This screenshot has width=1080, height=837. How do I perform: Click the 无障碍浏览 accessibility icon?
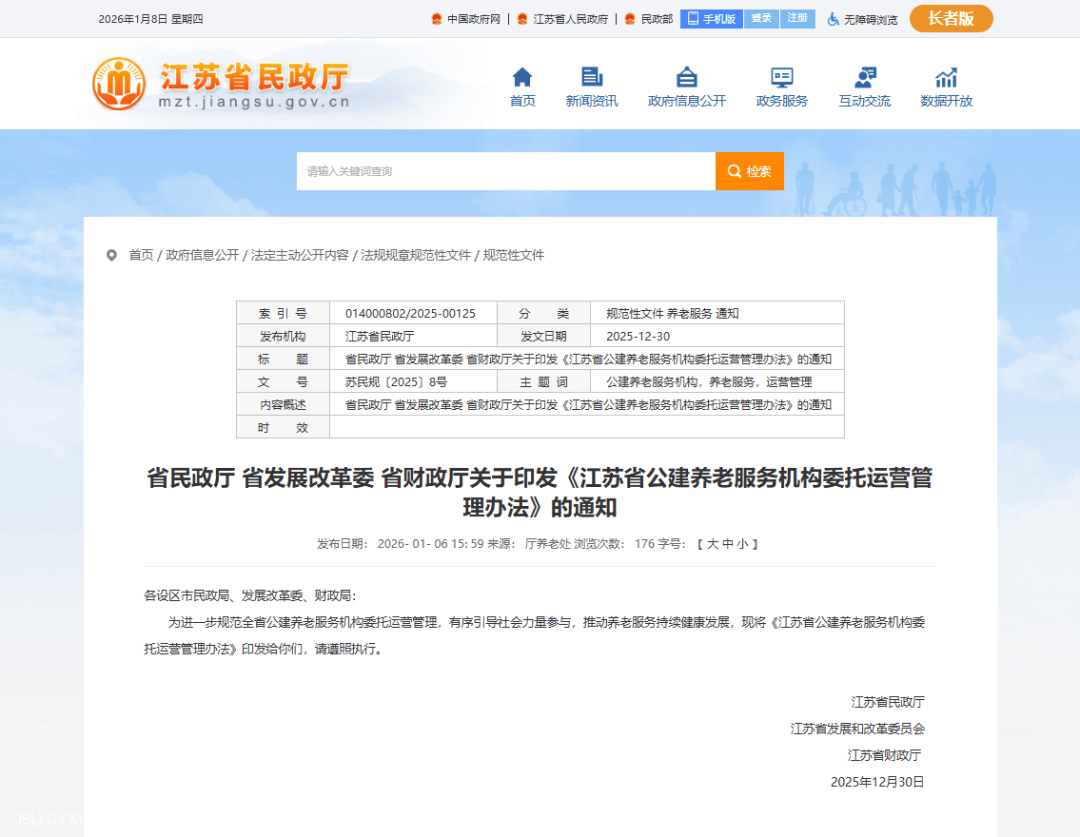833,19
